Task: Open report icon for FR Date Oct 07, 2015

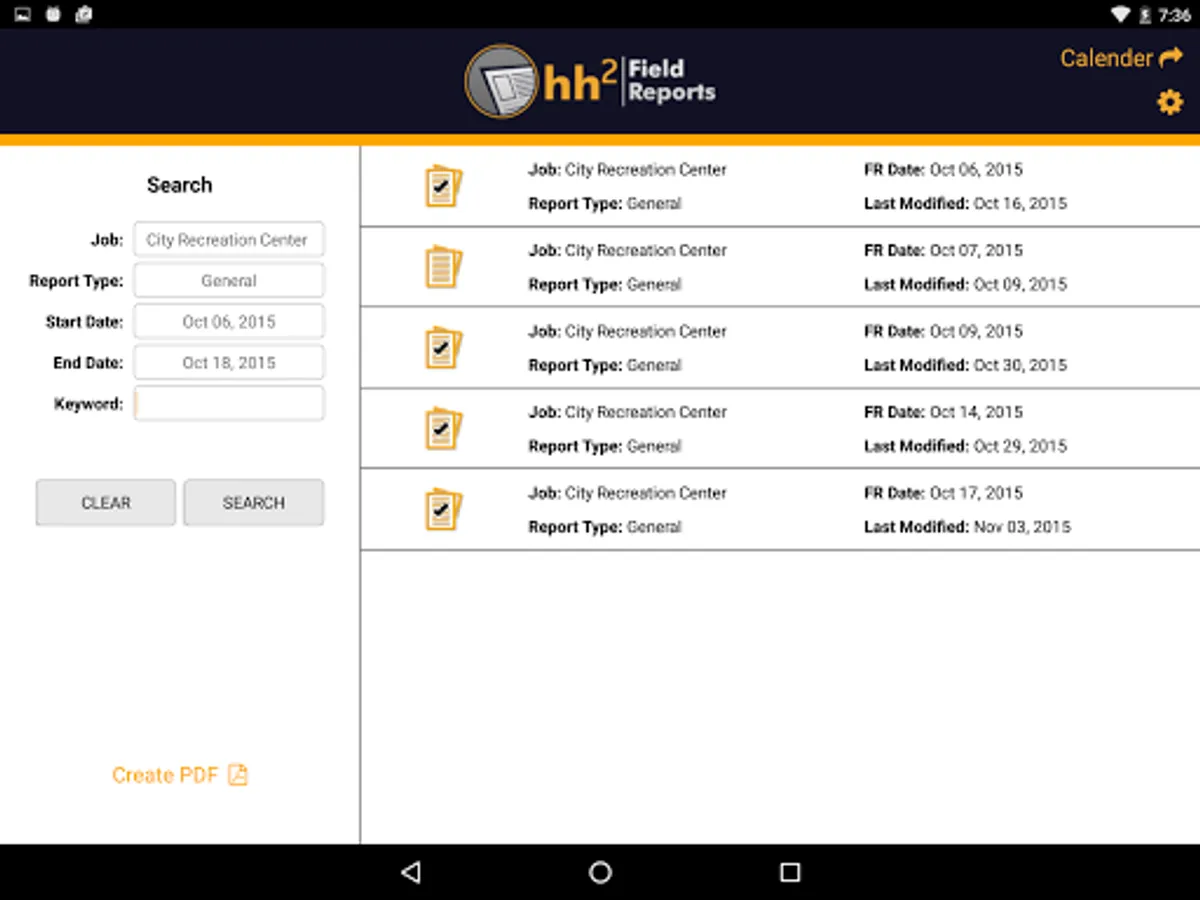Action: (x=443, y=267)
